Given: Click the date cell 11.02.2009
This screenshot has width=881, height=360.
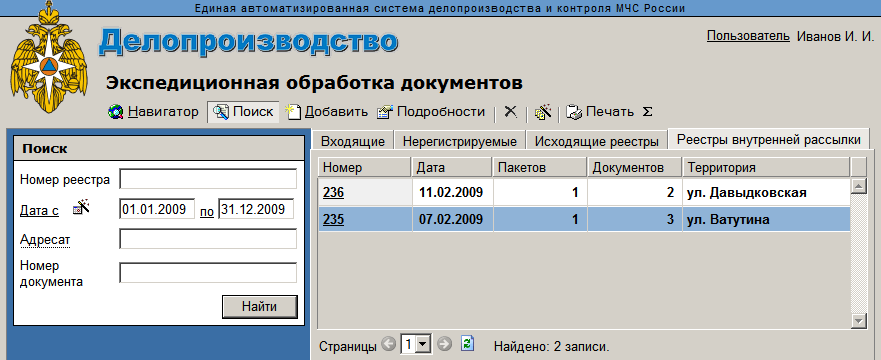Looking at the screenshot, I should click(451, 193).
